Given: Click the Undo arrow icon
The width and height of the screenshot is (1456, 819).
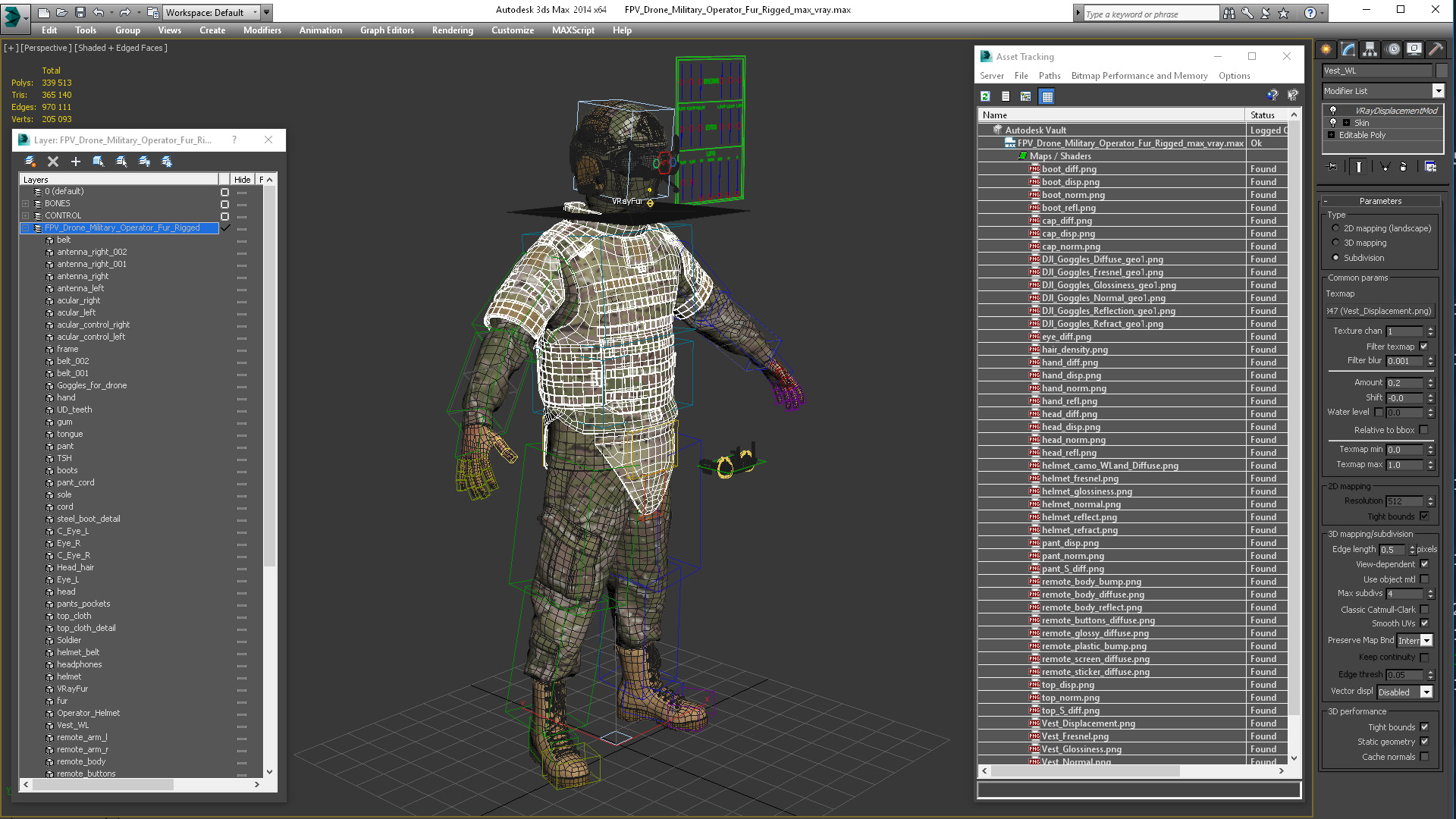Looking at the screenshot, I should [98, 12].
